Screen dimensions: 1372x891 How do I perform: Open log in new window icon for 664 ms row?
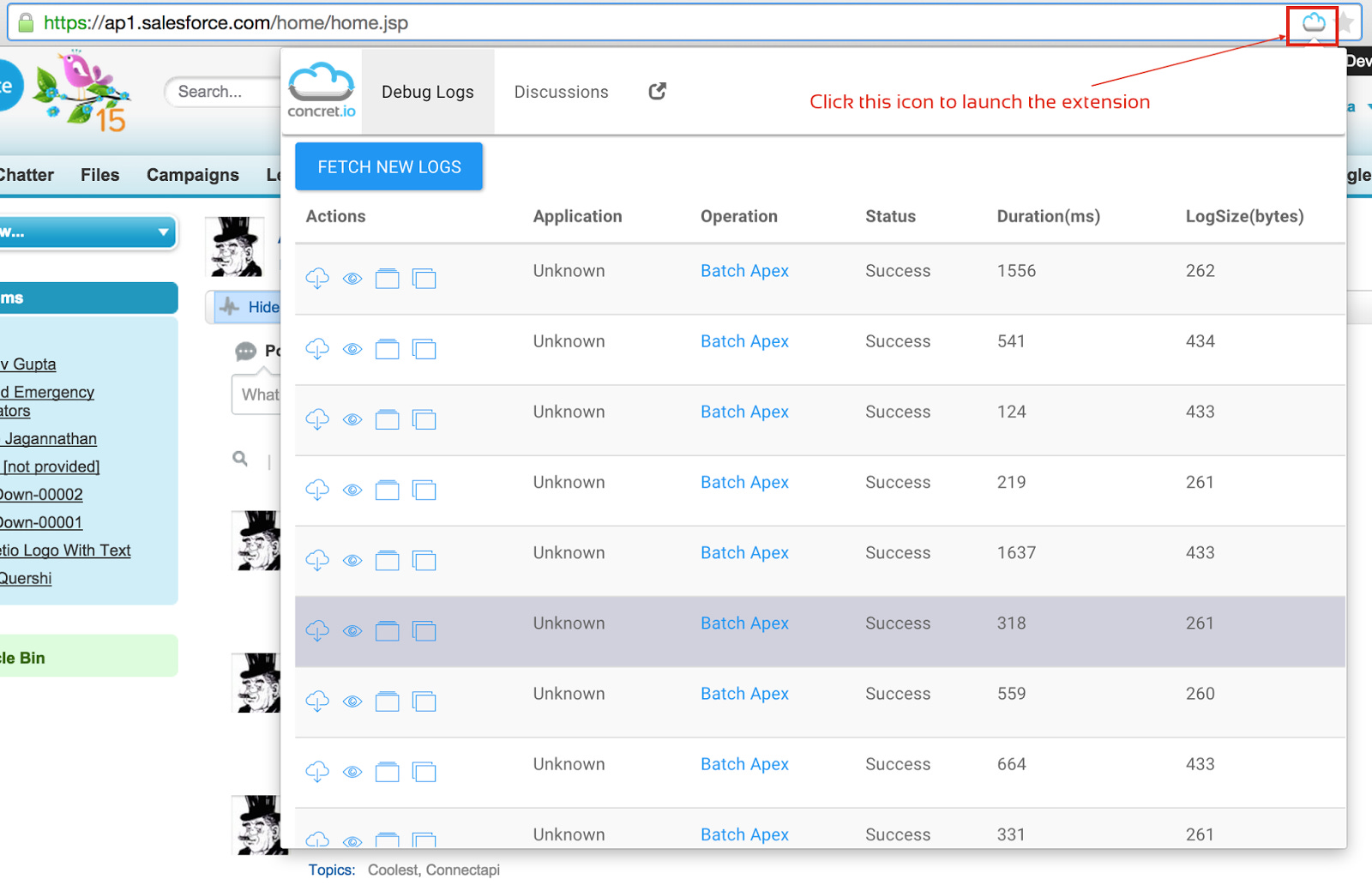[424, 772]
